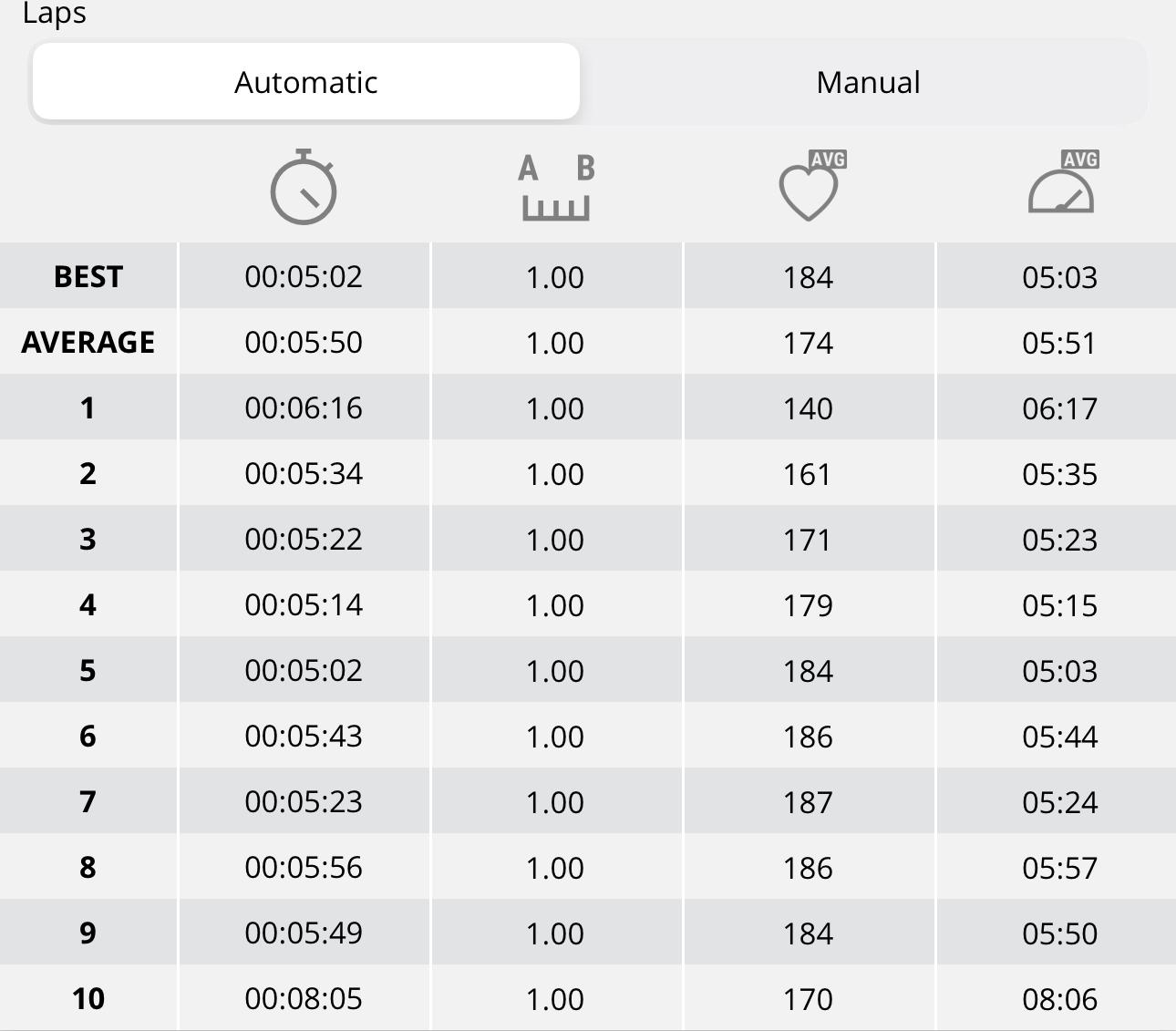Click lap 5 time 00:05:02

coord(304,670)
